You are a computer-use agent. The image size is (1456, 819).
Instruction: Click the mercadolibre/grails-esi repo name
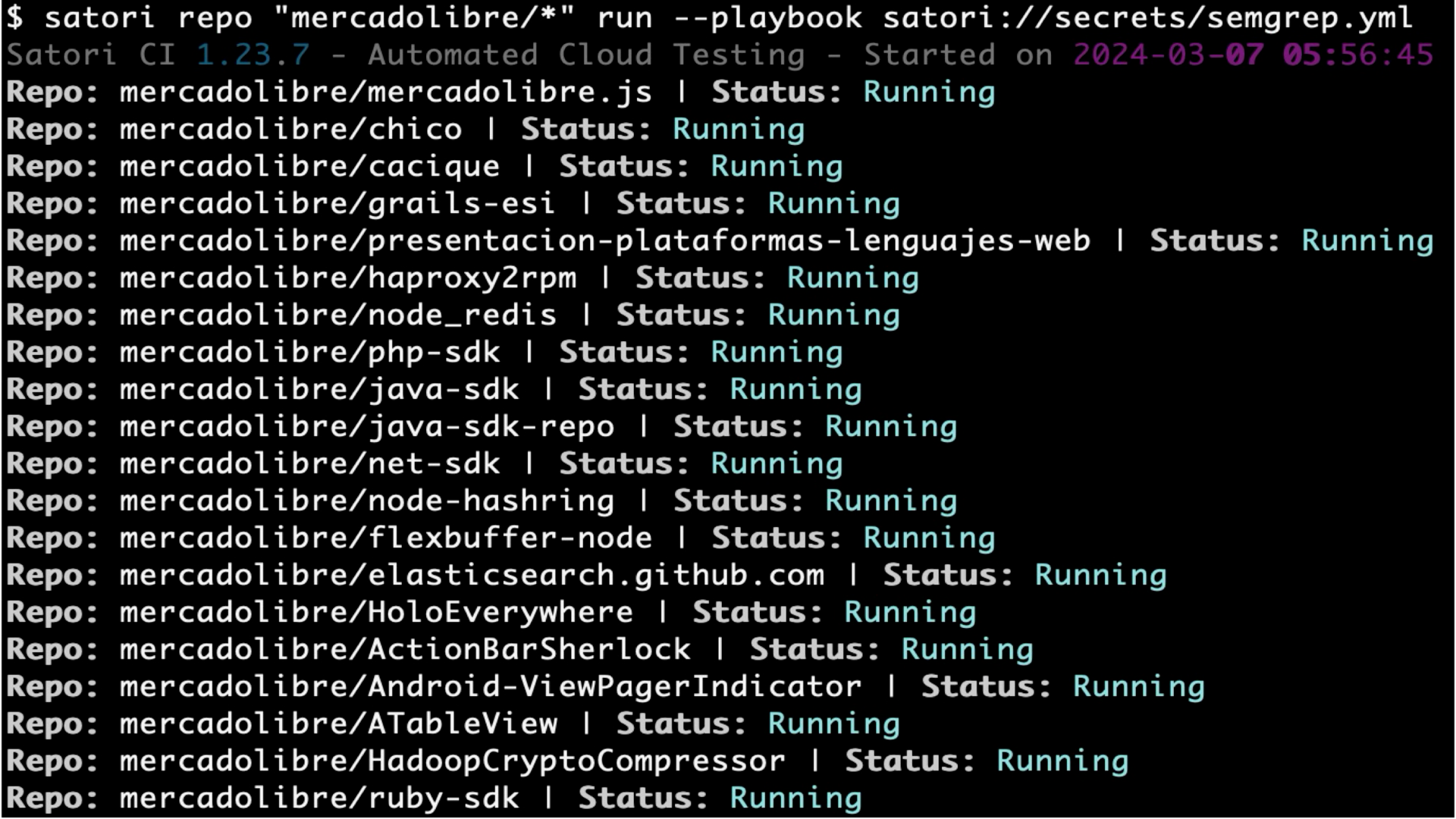pyautogui.click(x=337, y=204)
